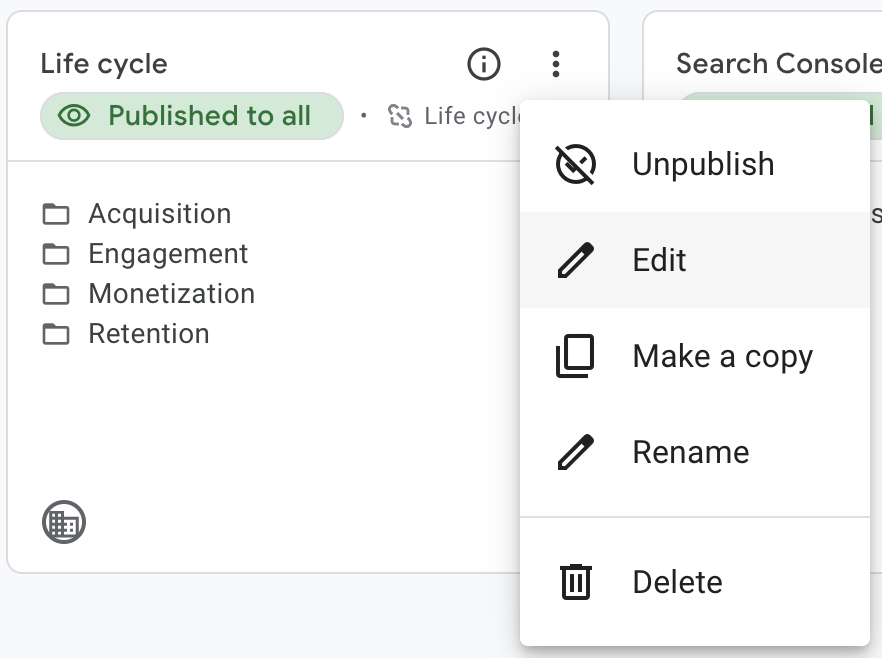Click the Monetization folder icon
The height and width of the screenshot is (658, 882).
click(56, 294)
